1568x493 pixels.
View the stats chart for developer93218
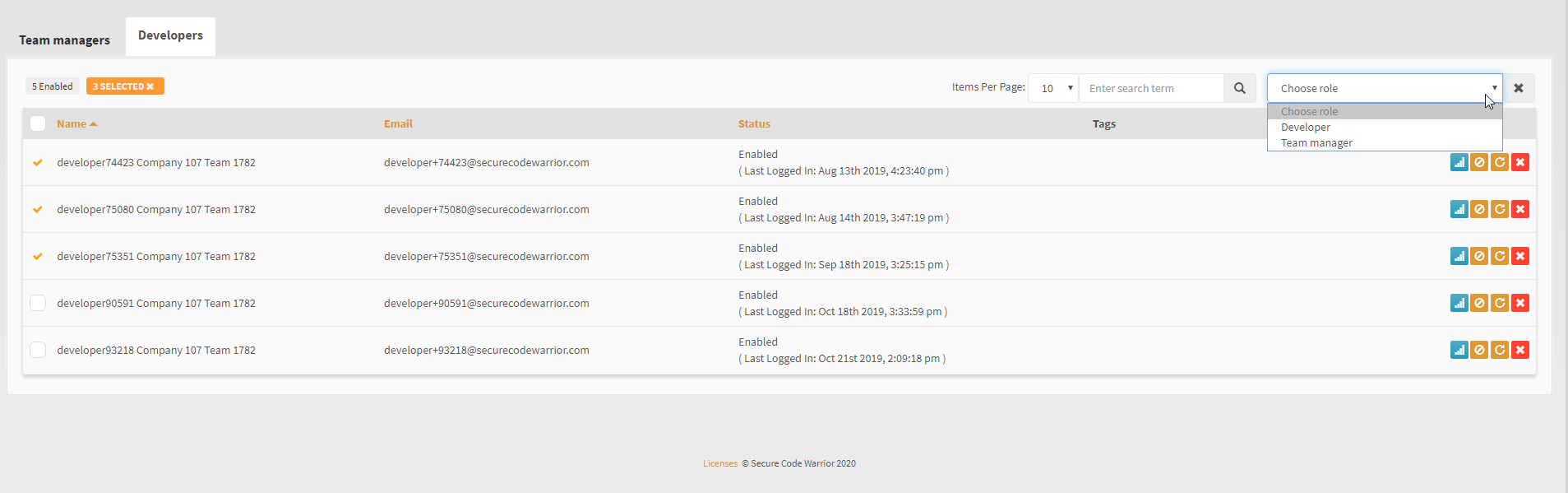(x=1459, y=350)
